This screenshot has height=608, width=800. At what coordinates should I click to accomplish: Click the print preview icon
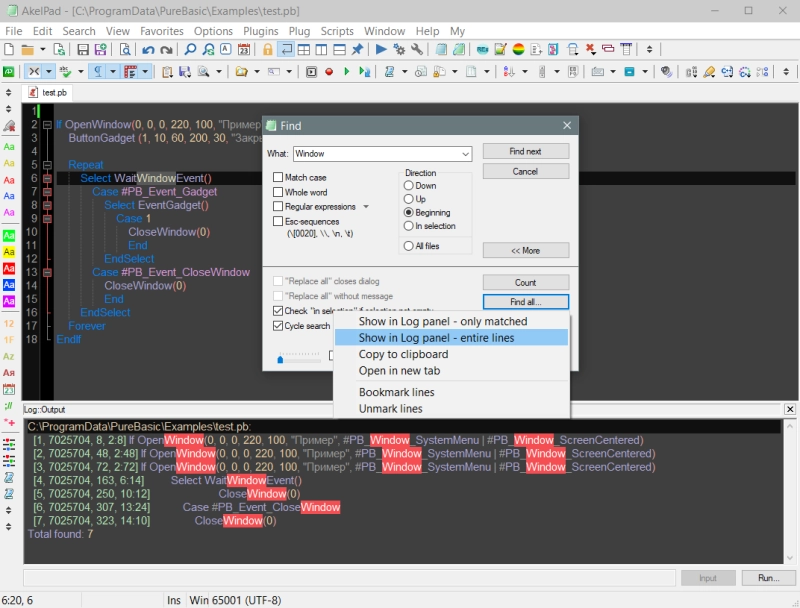124,49
